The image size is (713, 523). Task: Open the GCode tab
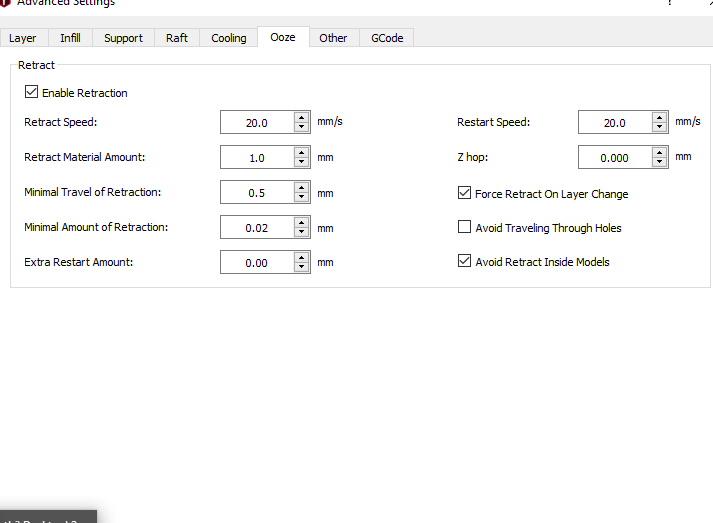(x=387, y=38)
